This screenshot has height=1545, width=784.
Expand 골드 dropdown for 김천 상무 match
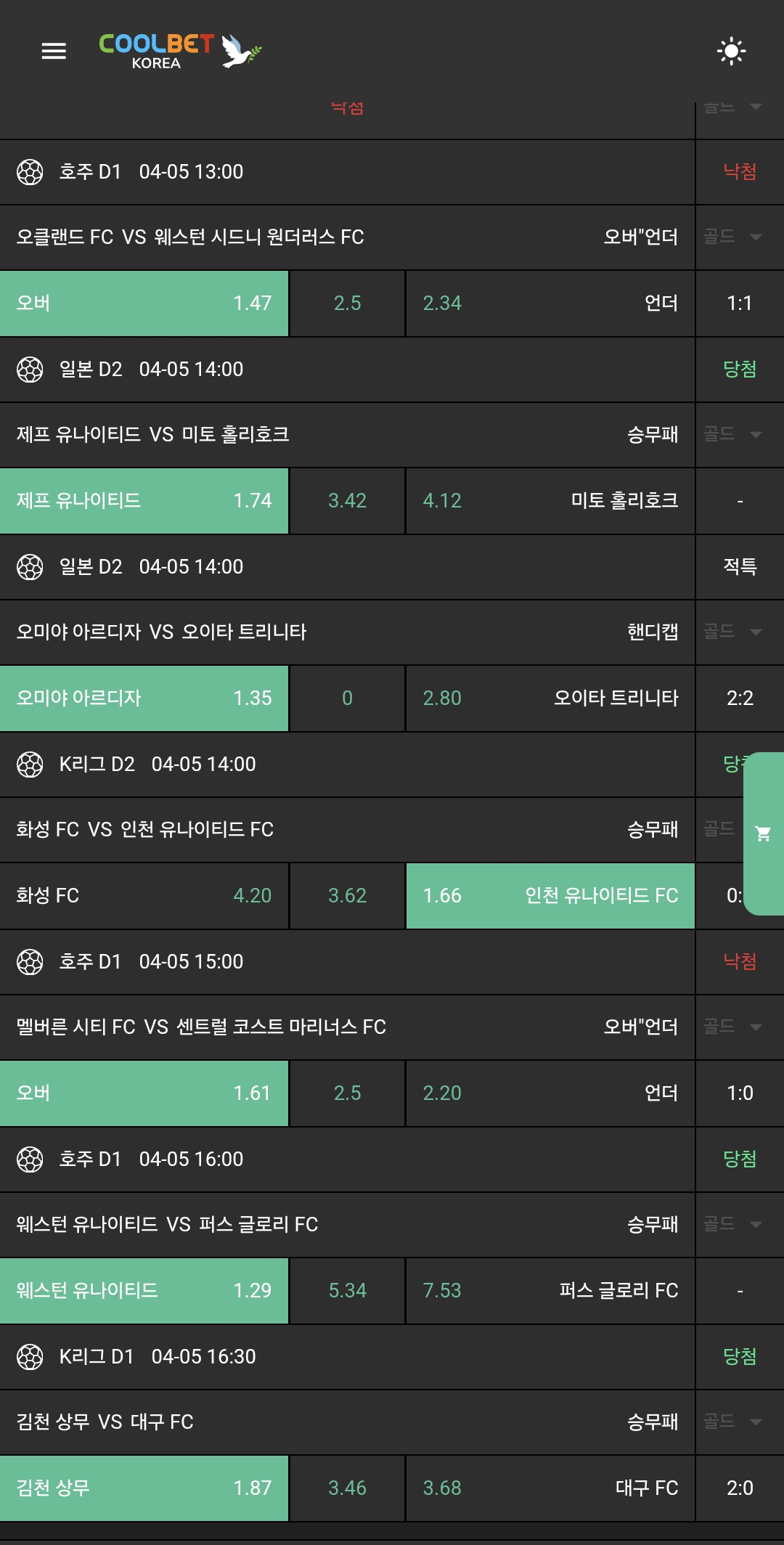(733, 1422)
